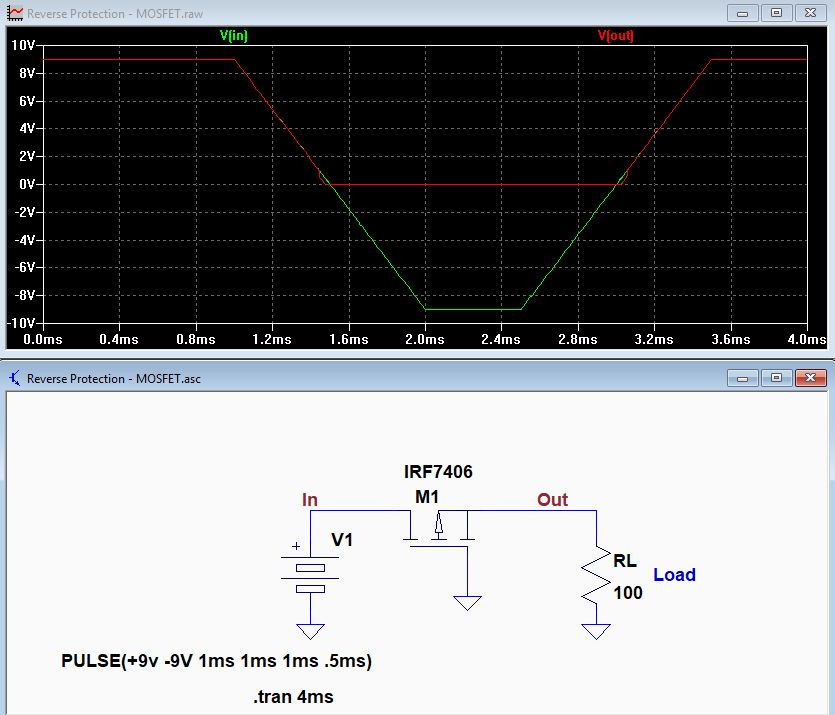Click the ground symbol under resistor RL

tap(596, 631)
